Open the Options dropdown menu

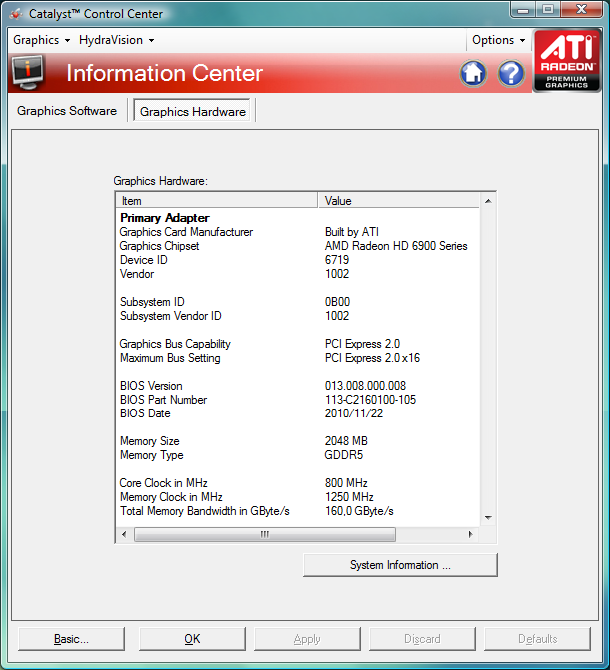498,40
